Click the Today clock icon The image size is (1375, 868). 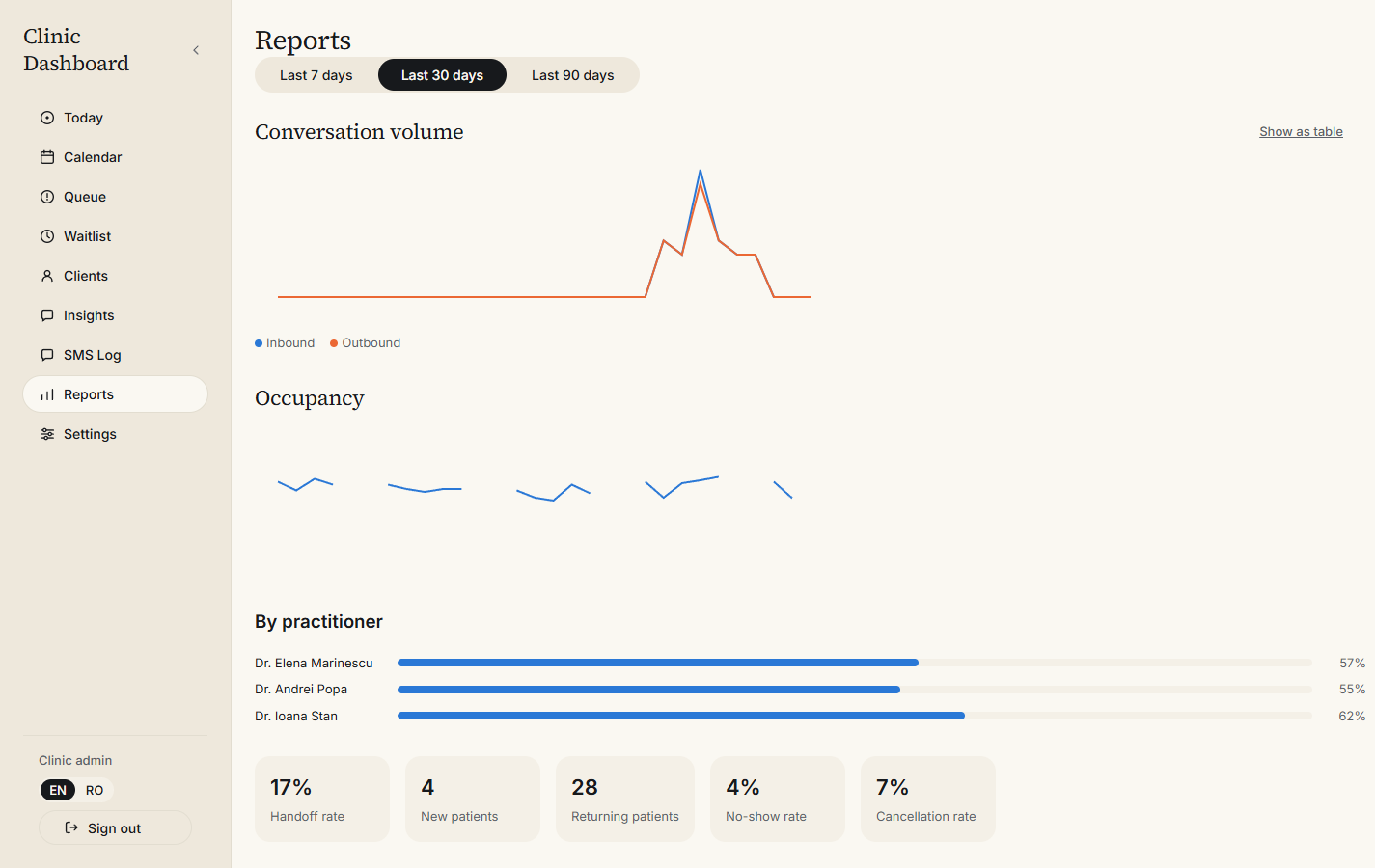click(47, 118)
